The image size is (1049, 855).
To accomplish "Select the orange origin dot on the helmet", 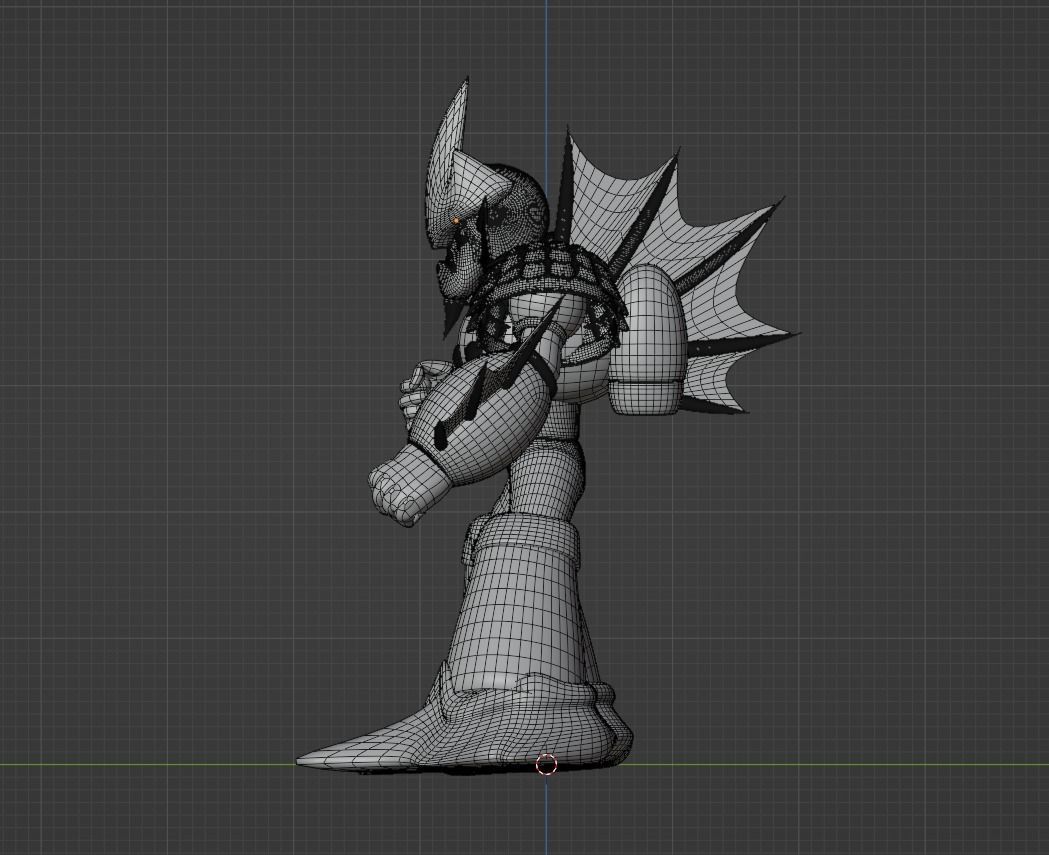I will [456, 220].
